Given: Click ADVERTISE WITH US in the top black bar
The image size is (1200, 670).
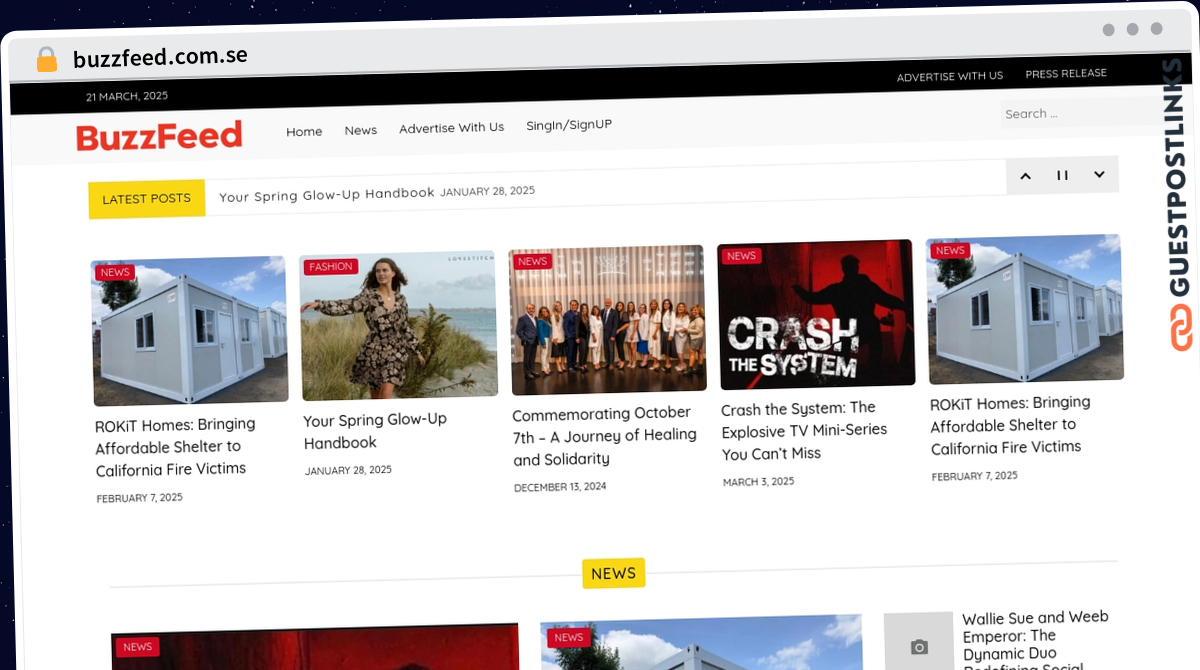Looking at the screenshot, I should tap(950, 76).
